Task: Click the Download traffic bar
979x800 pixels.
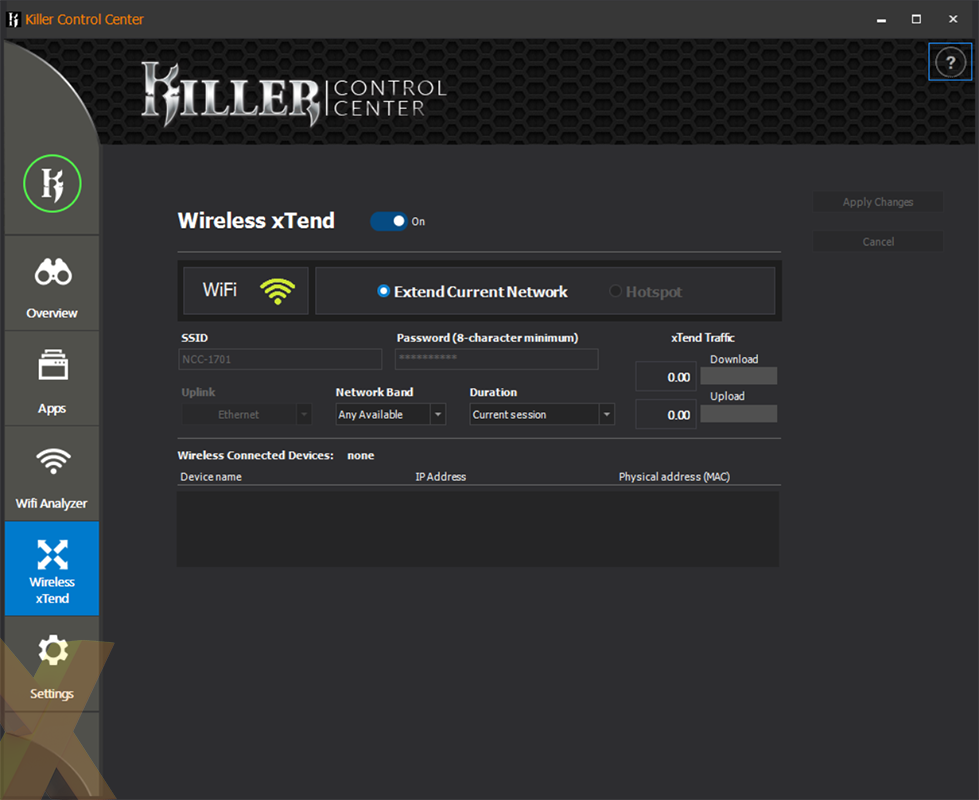Action: coord(738,376)
